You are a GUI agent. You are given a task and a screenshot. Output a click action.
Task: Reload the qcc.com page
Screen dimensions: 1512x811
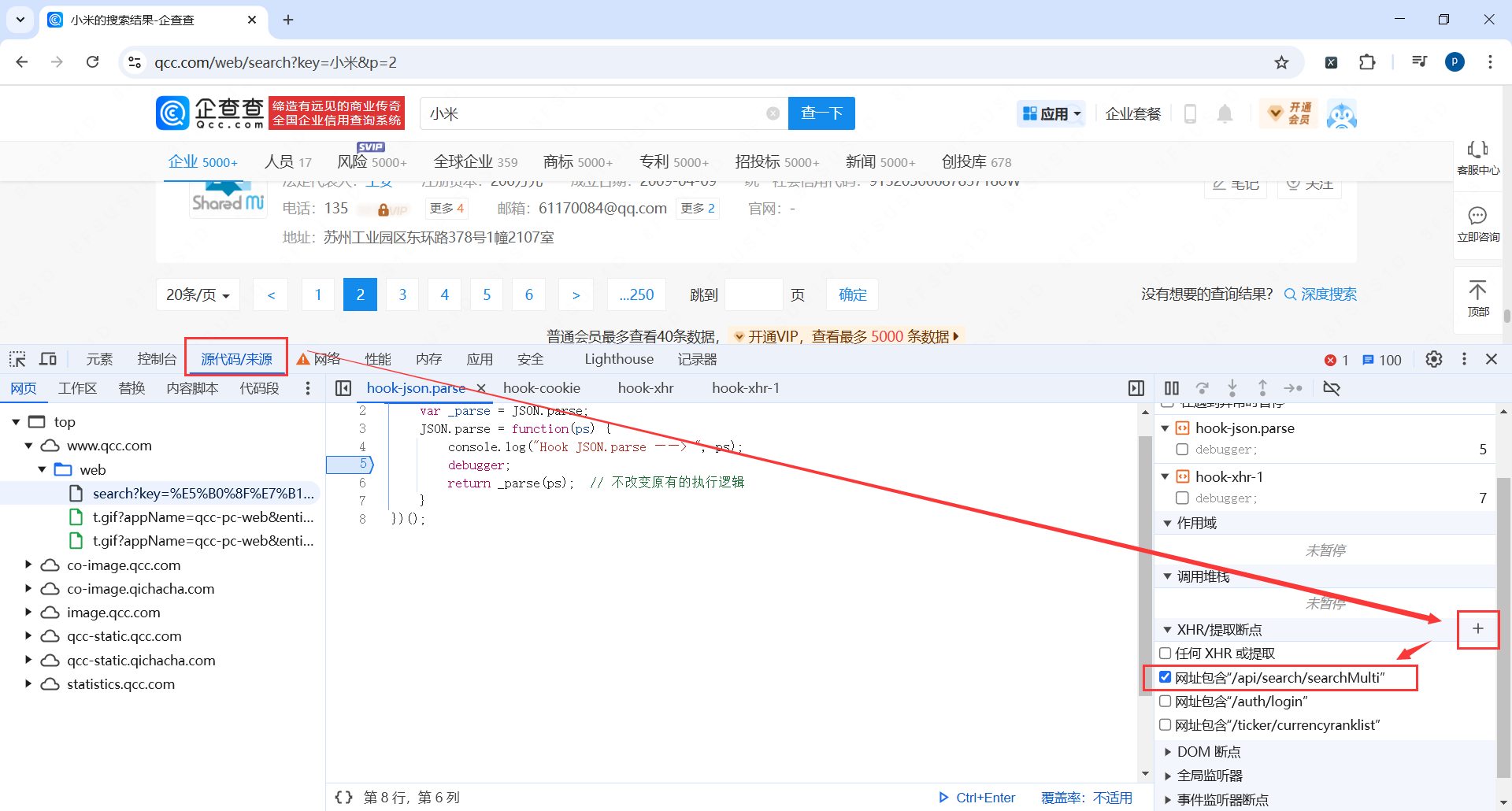pyautogui.click(x=93, y=62)
